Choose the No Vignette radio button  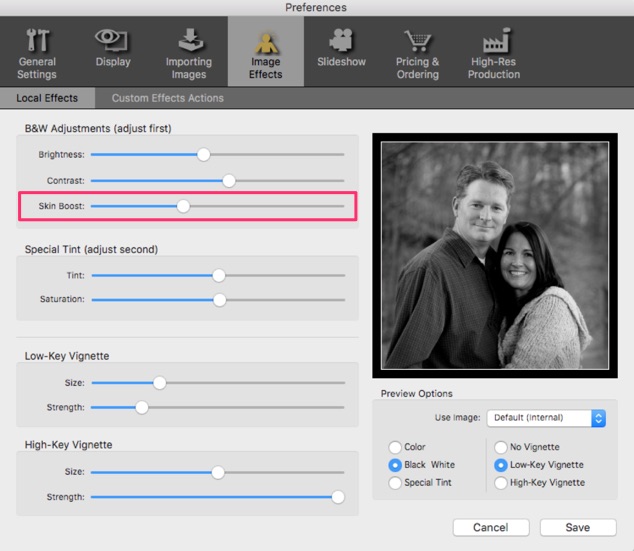click(x=501, y=448)
